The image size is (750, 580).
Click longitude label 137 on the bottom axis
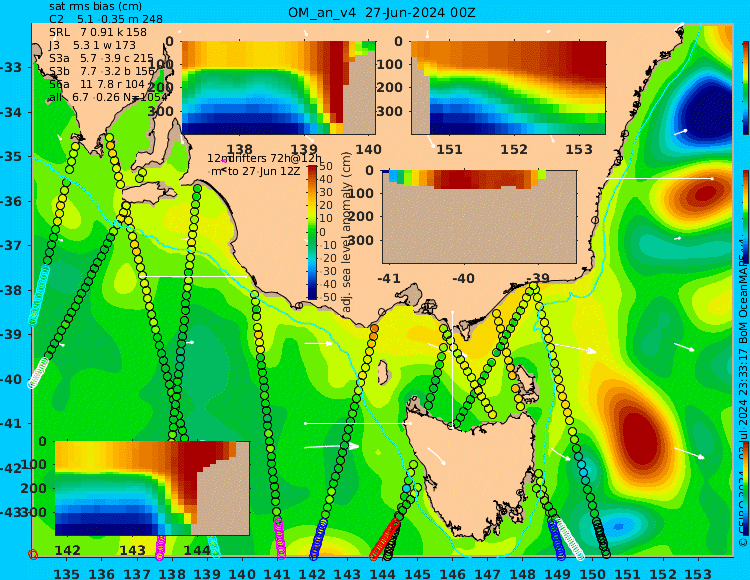tap(137, 573)
